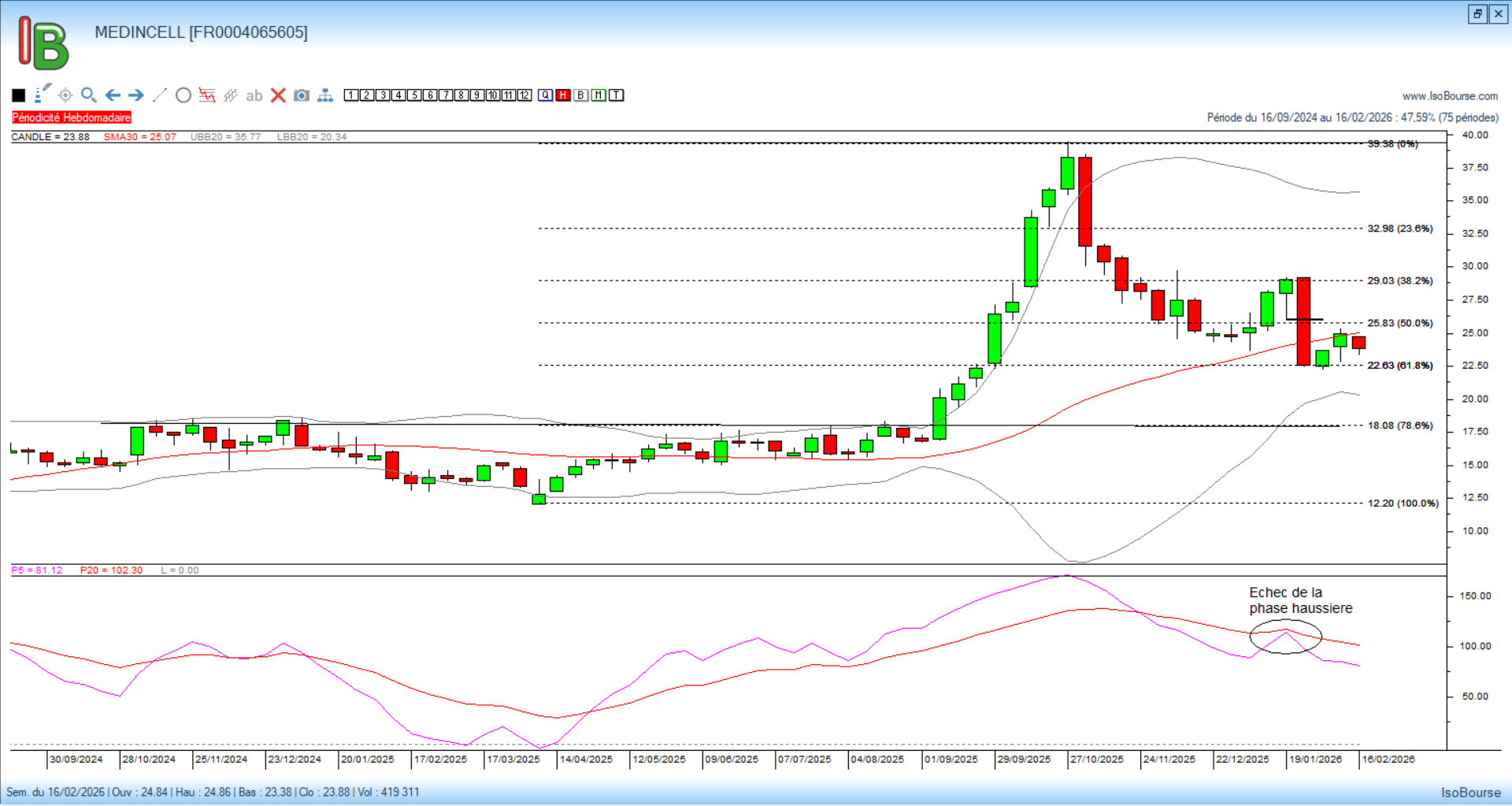Screen dimensions: 1512x806
Task: Choose the 'ab' text annotation tool
Action: click(x=254, y=95)
